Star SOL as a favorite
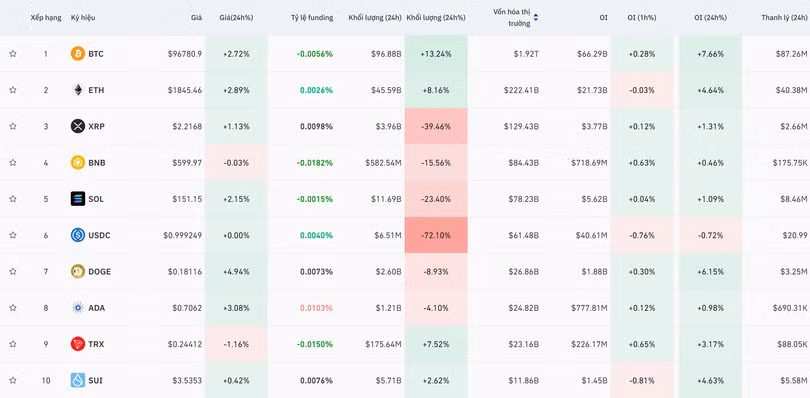Screen dimensions: 810x398 coord(13,198)
